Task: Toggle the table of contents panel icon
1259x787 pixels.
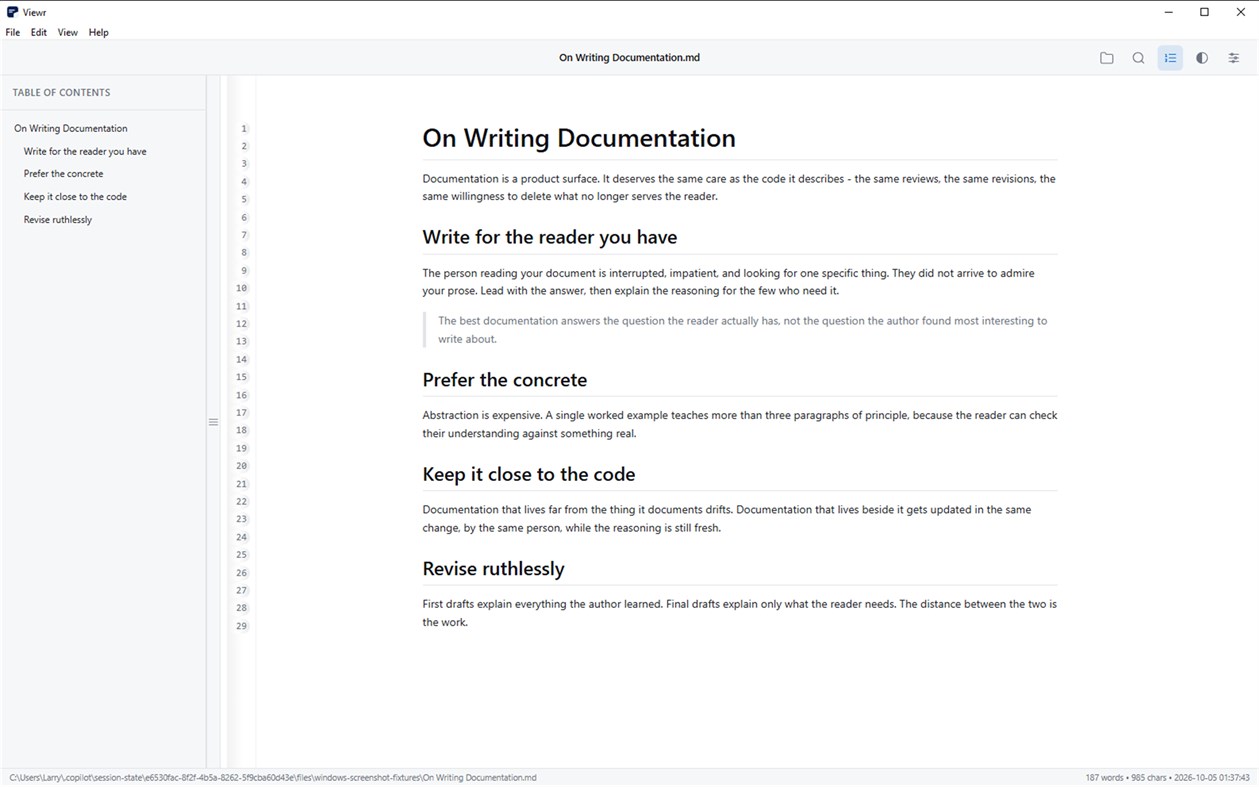Action: click(1170, 58)
